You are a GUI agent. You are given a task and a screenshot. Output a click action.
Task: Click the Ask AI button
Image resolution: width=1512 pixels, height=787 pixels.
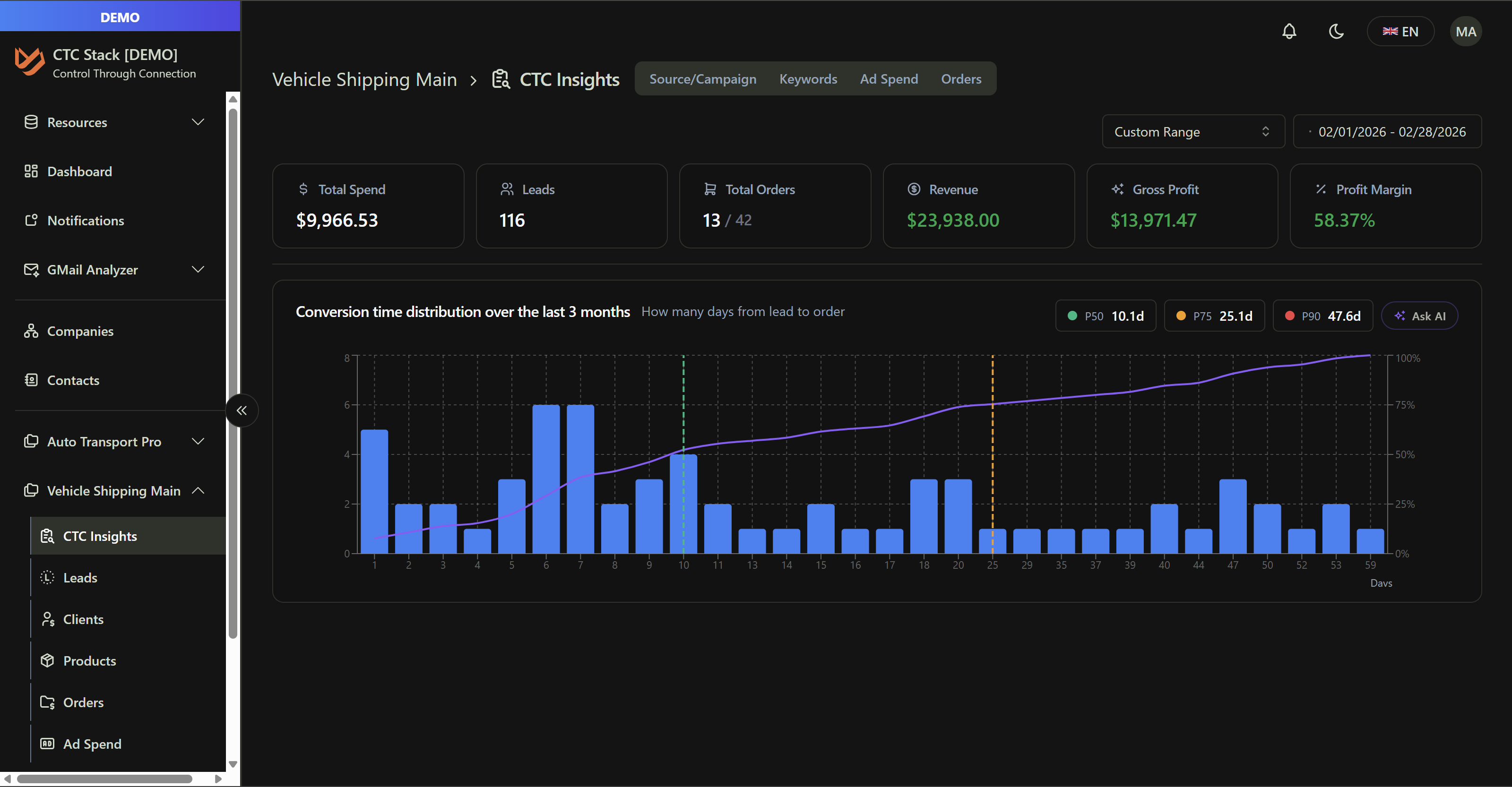coord(1419,316)
